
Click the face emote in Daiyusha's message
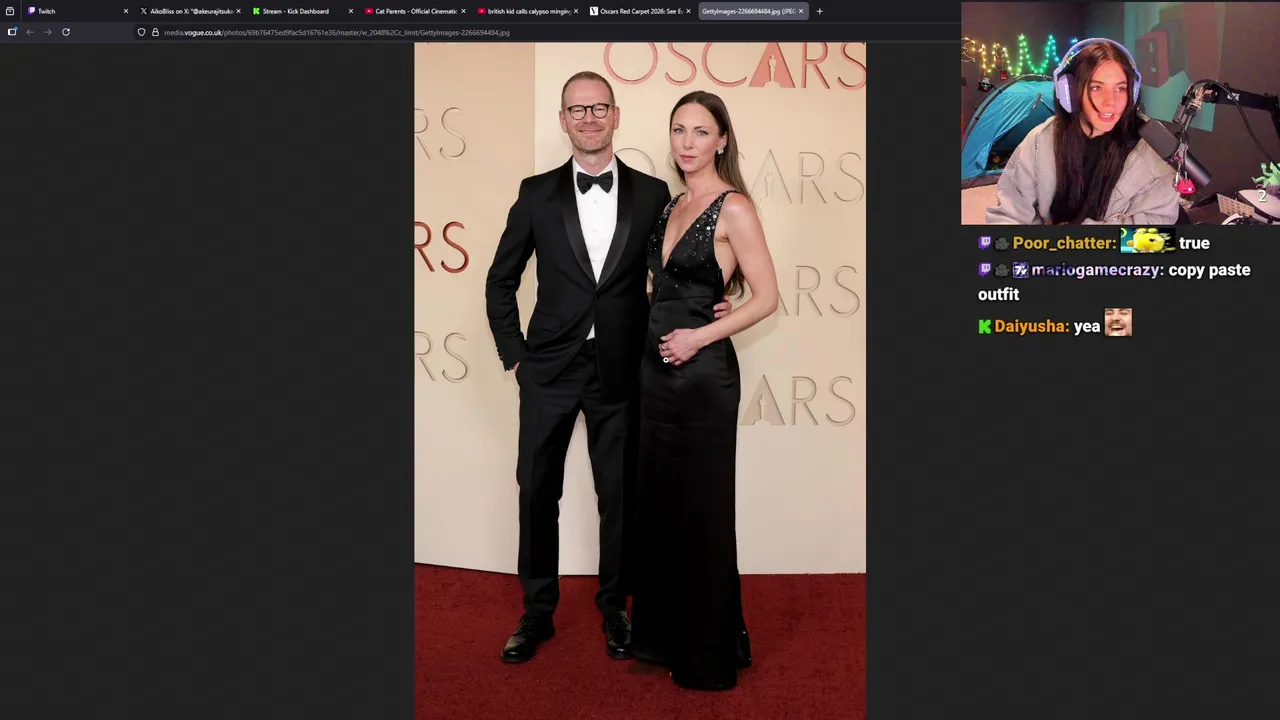pos(1118,323)
